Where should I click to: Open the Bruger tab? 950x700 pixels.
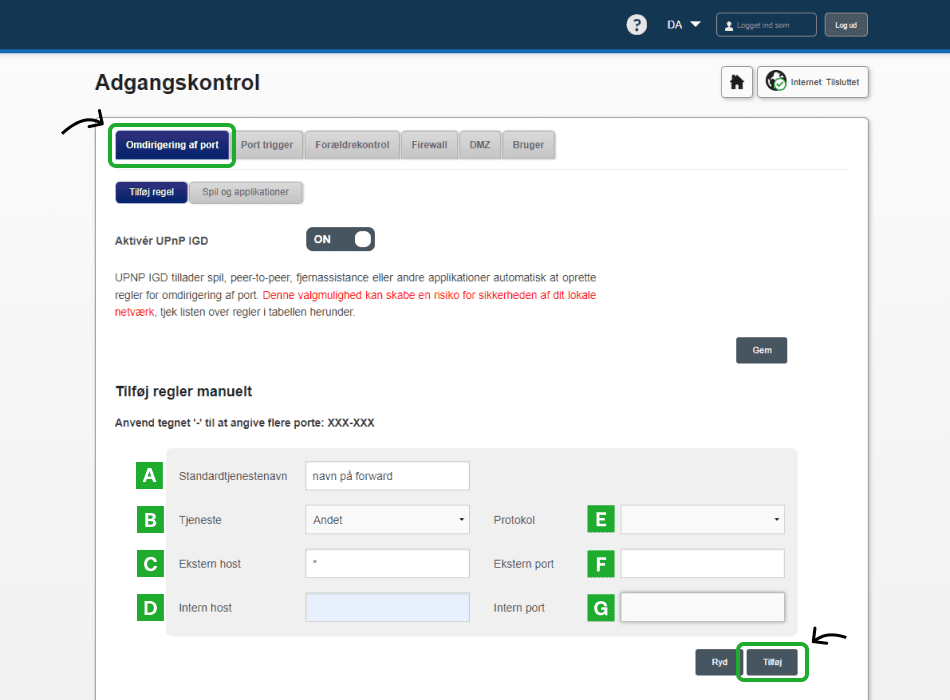pyautogui.click(x=528, y=145)
